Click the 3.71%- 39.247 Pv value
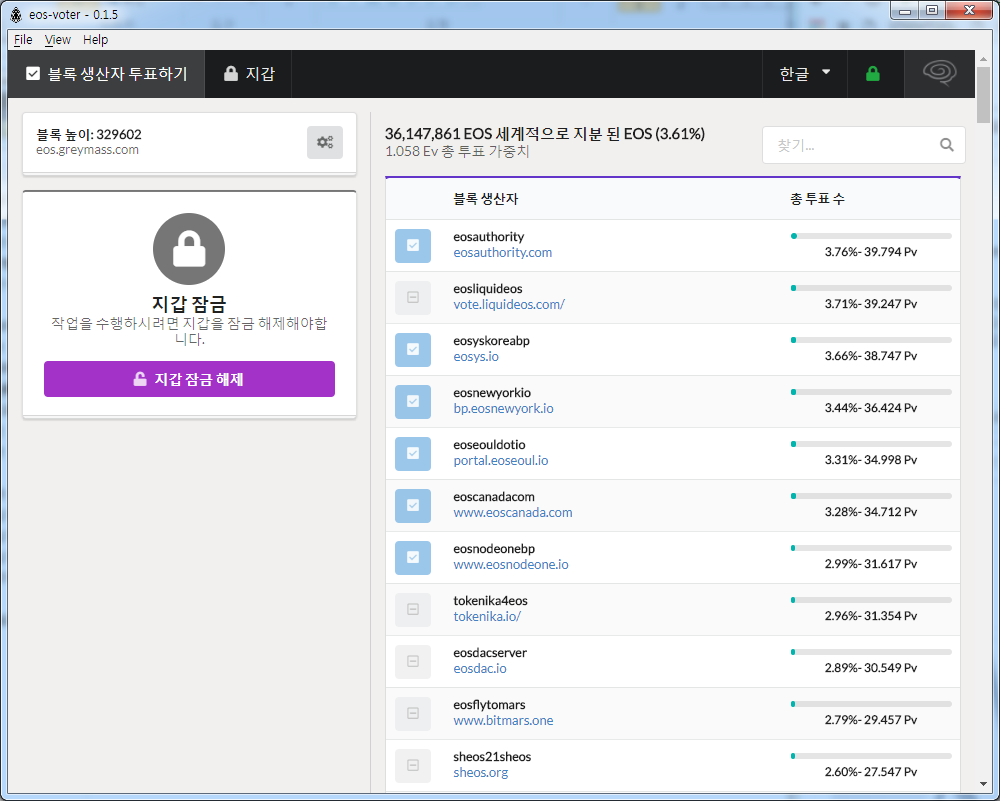Image resolution: width=1000 pixels, height=801 pixels. tap(871, 304)
